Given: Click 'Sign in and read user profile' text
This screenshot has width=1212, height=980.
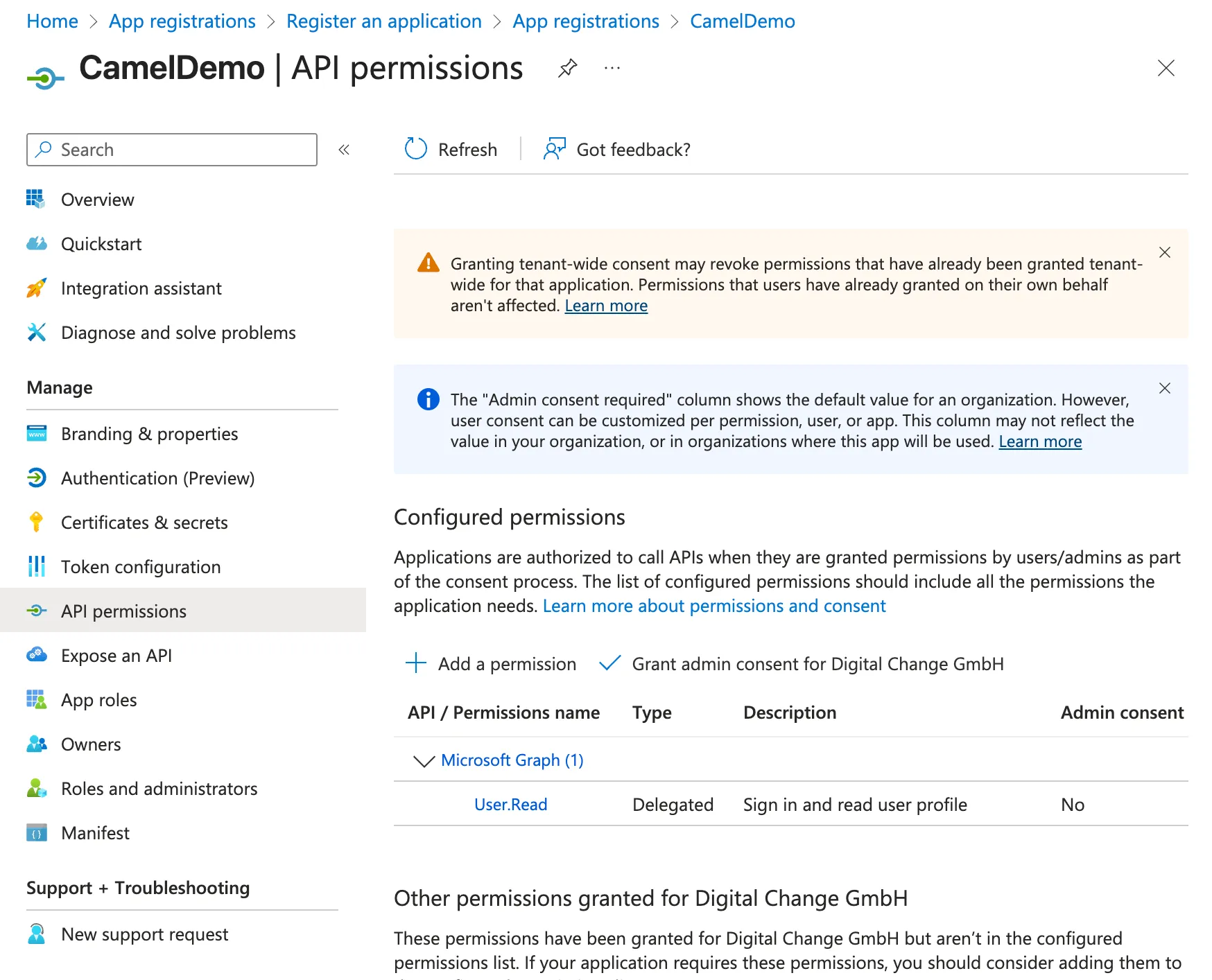Looking at the screenshot, I should [855, 805].
